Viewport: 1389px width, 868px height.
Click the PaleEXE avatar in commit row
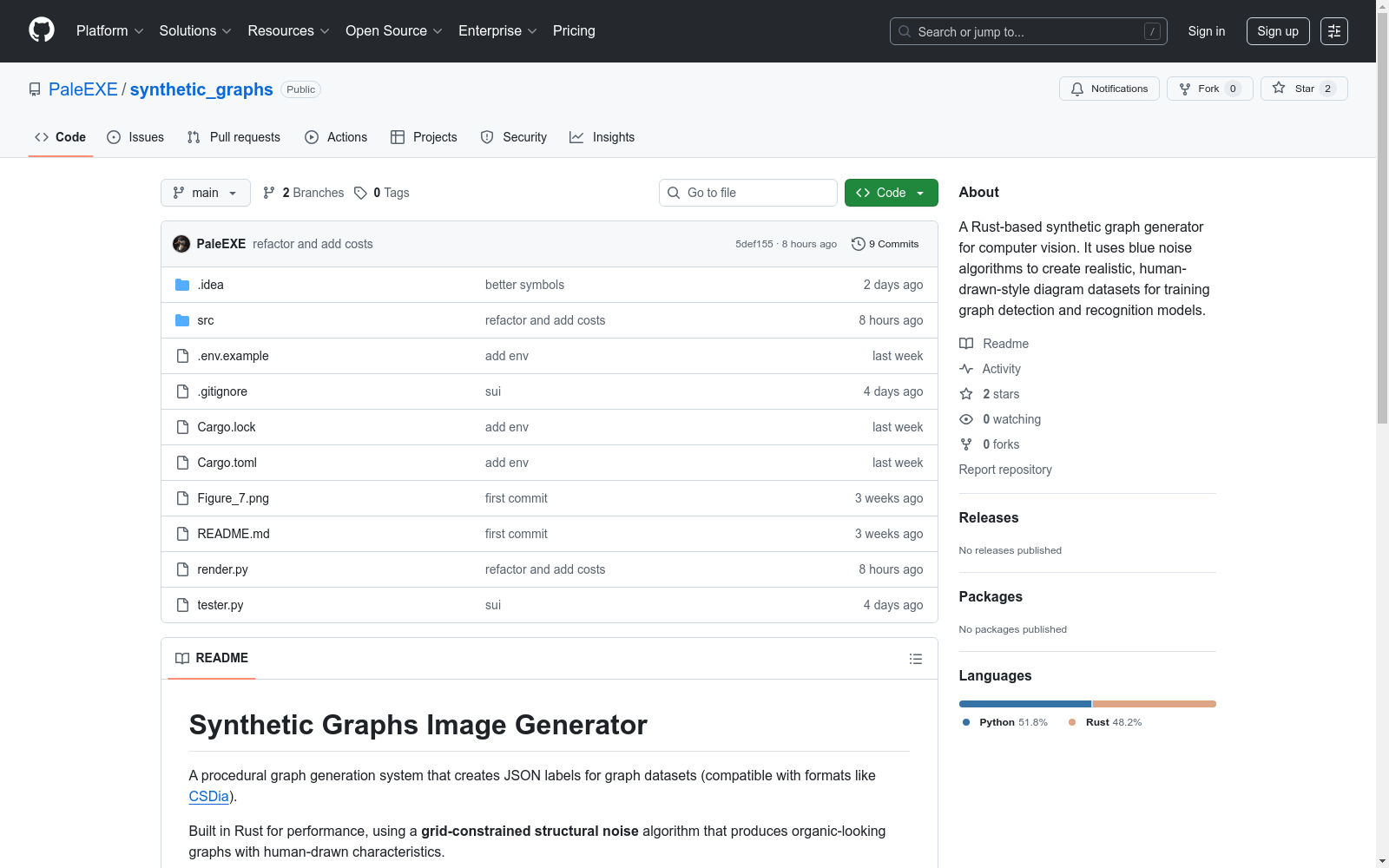click(181, 244)
